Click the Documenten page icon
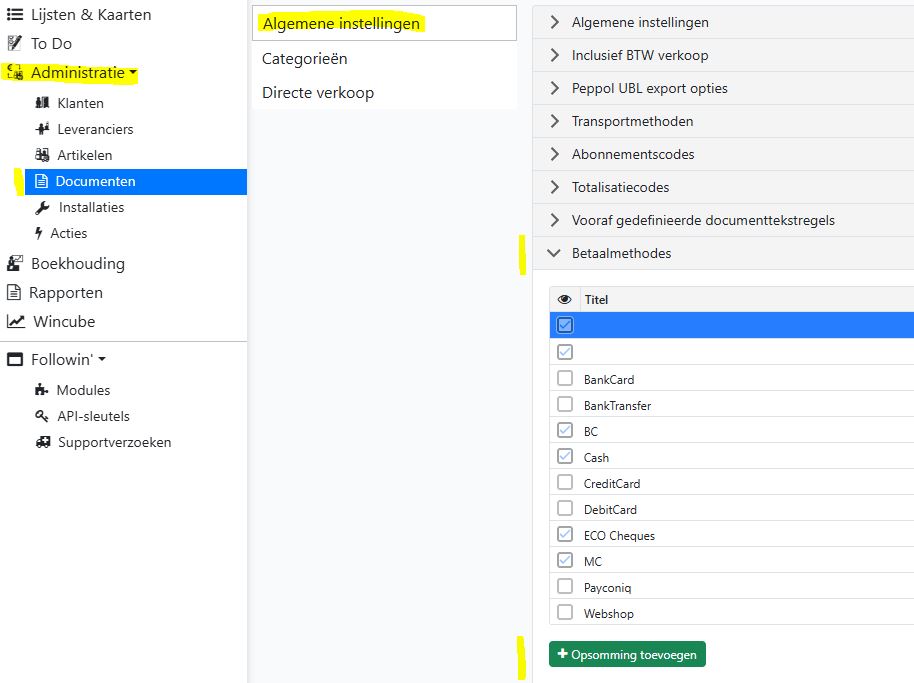This screenshot has width=914, height=683. click(x=41, y=181)
